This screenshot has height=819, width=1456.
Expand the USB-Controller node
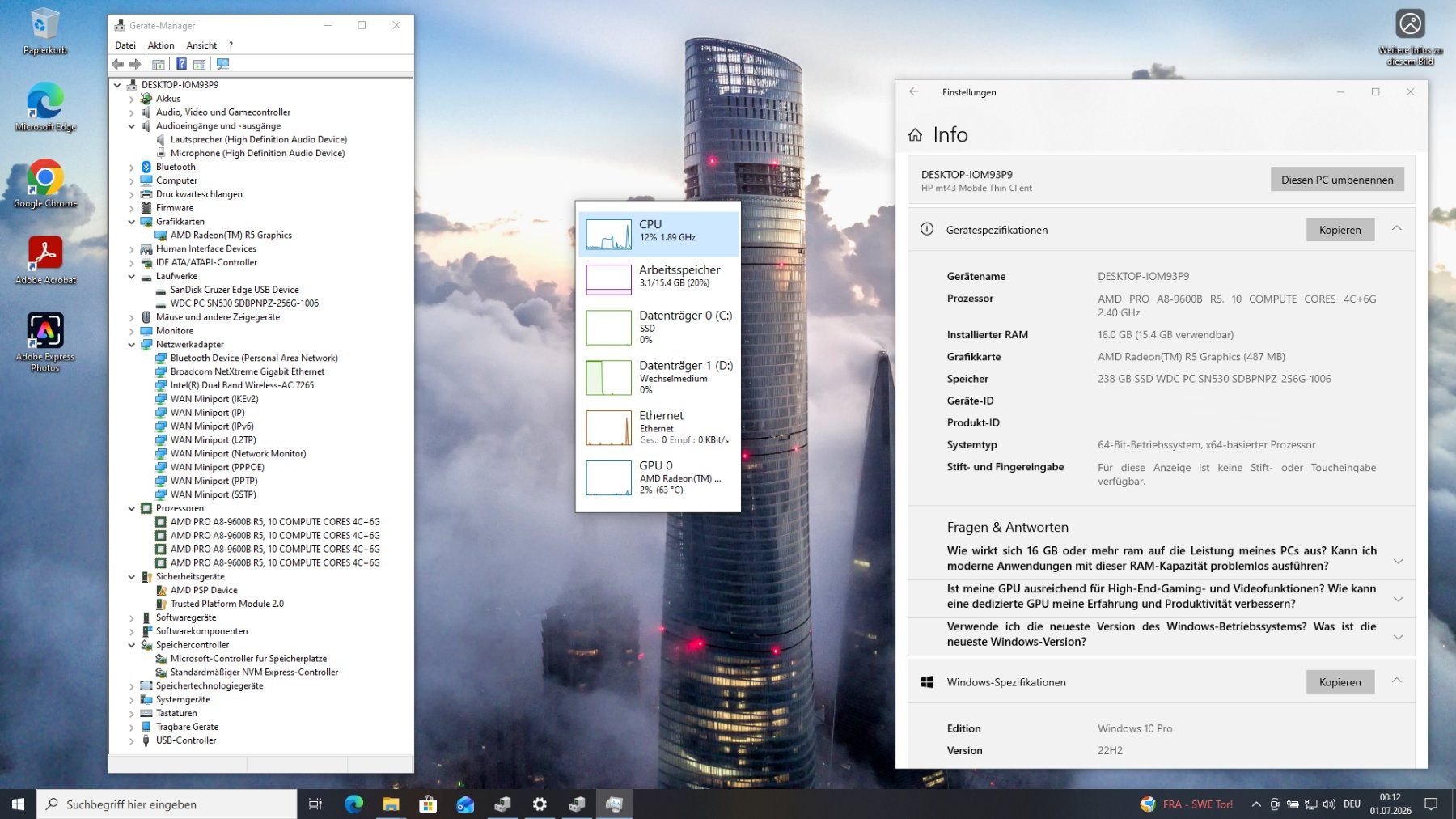tap(132, 741)
